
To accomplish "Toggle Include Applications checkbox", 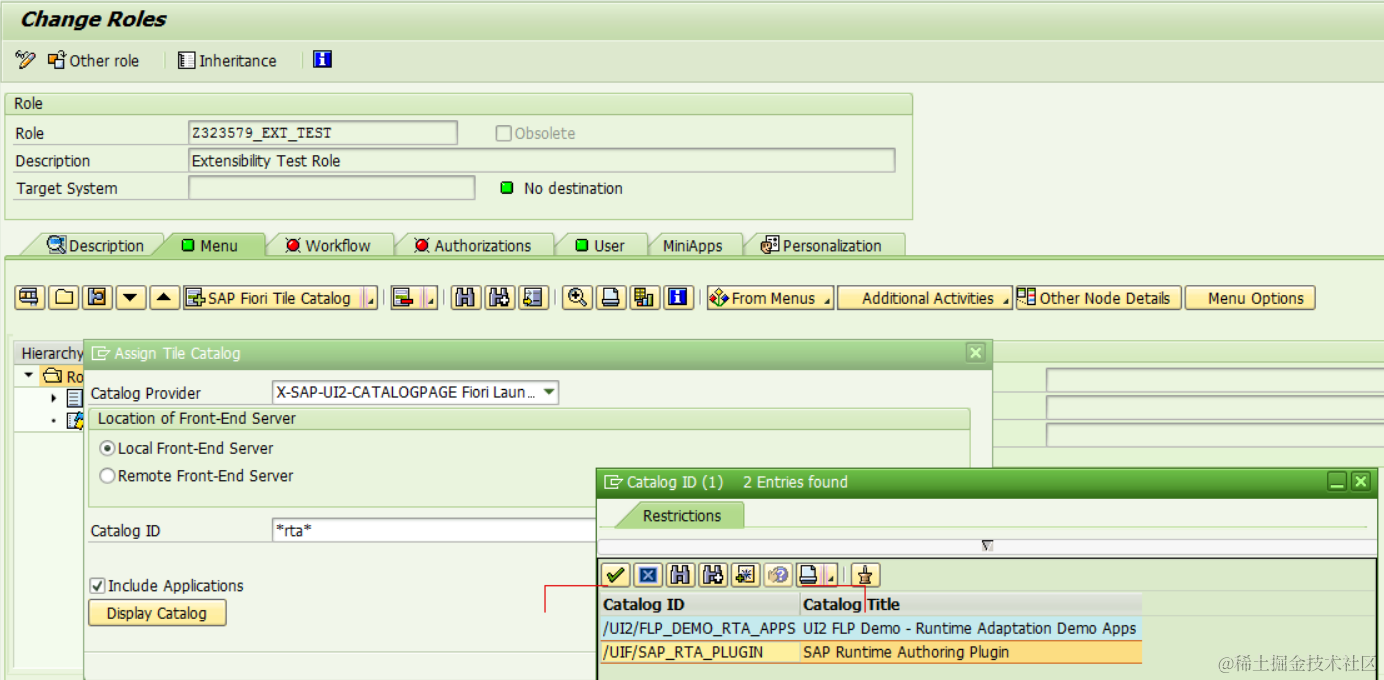I will pos(97,586).
